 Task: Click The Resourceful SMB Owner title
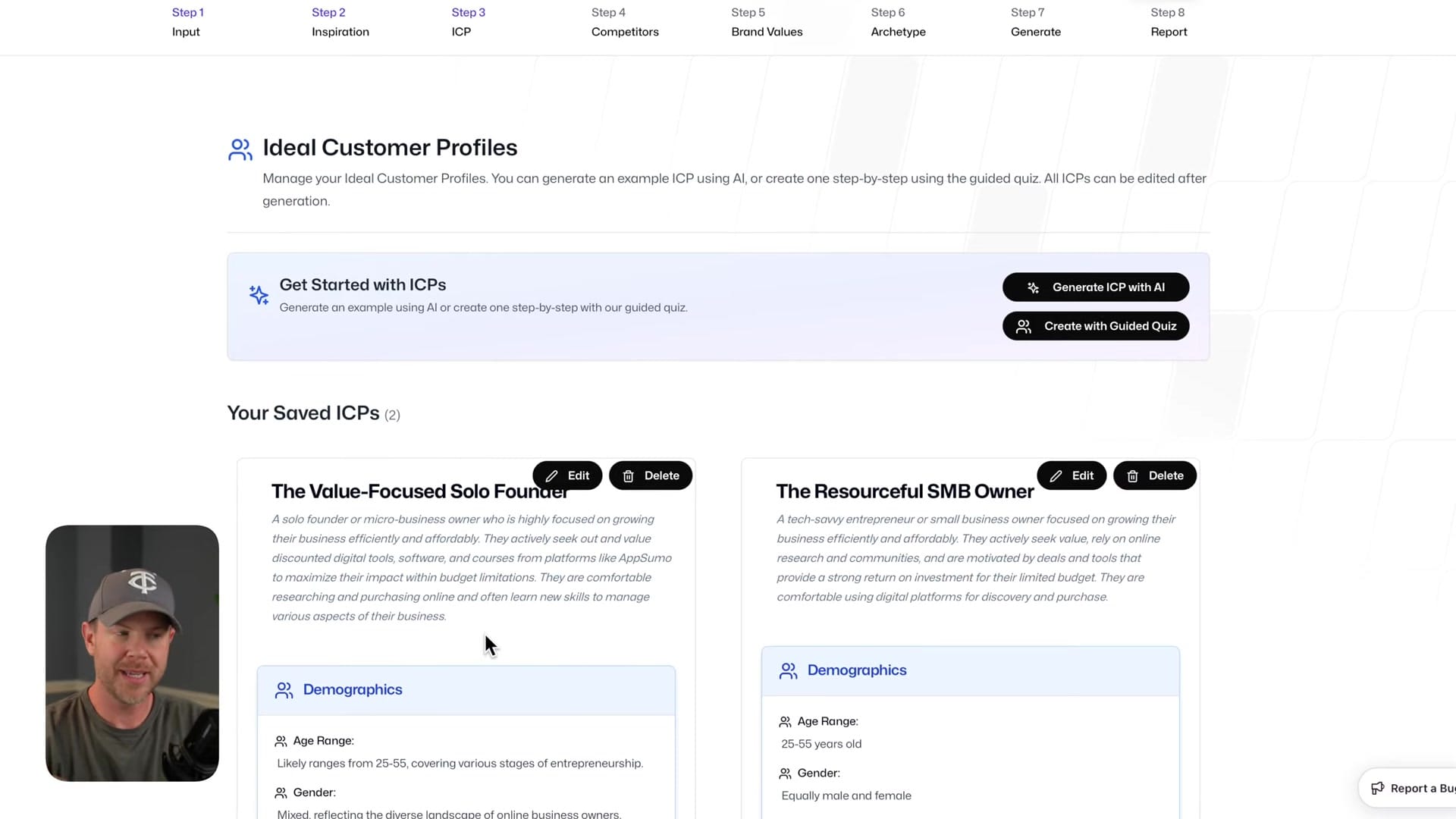point(905,491)
